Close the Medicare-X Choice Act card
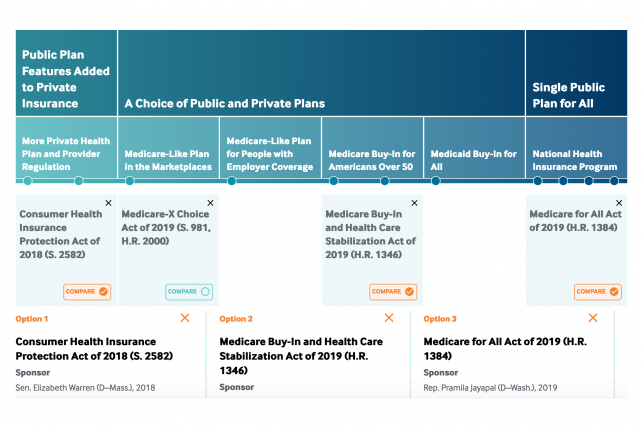This screenshot has height=429, width=643. (210, 203)
